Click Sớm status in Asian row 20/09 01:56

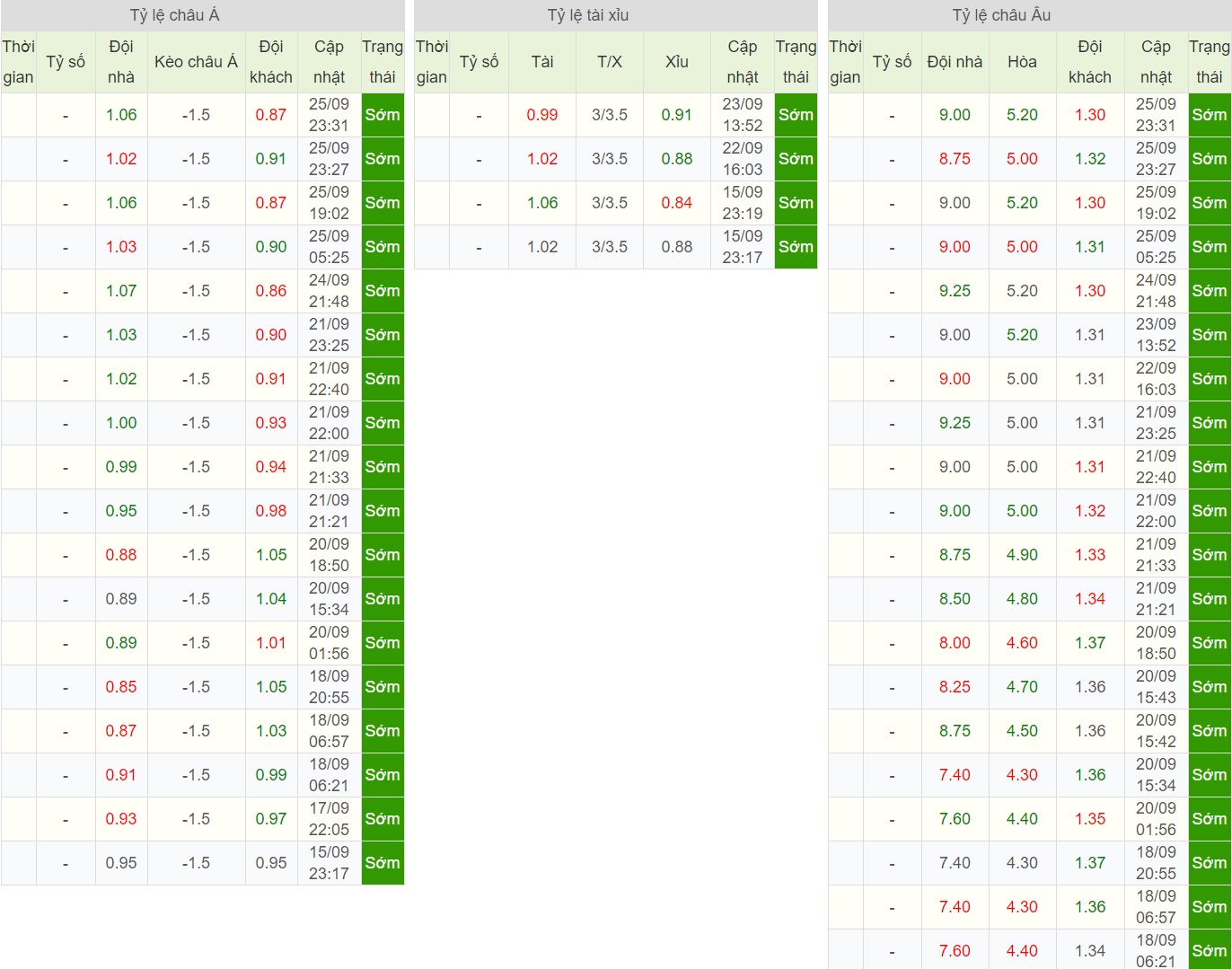pos(383,643)
